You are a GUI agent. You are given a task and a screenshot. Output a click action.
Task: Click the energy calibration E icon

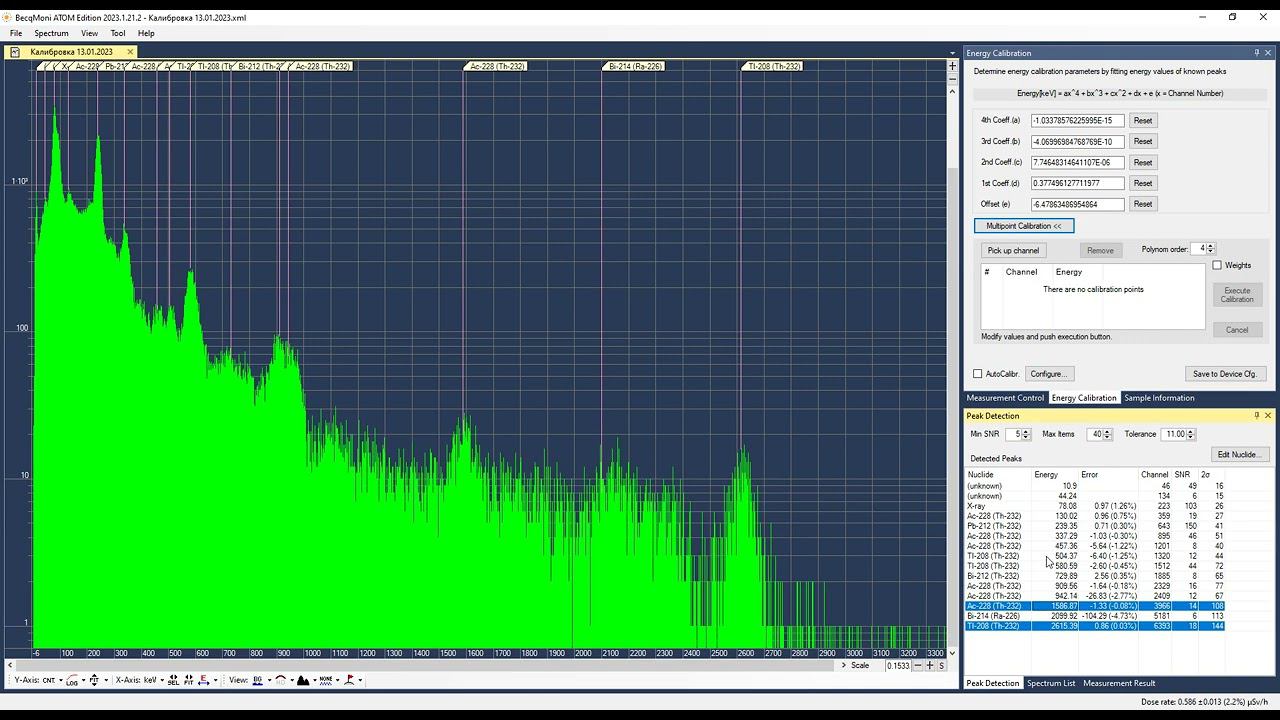click(x=203, y=680)
